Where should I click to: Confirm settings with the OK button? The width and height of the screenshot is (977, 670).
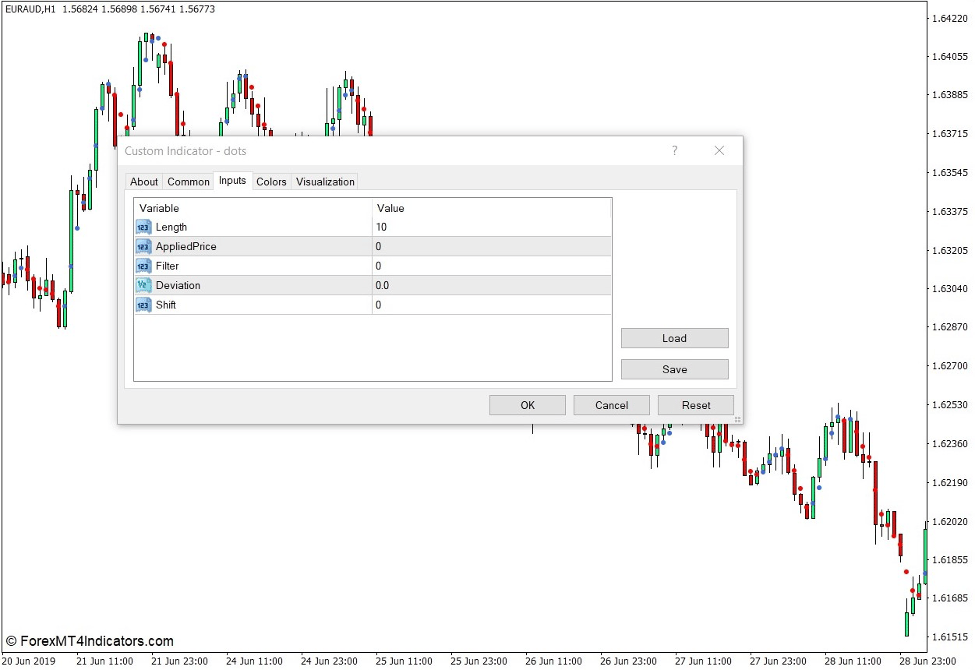tap(527, 405)
